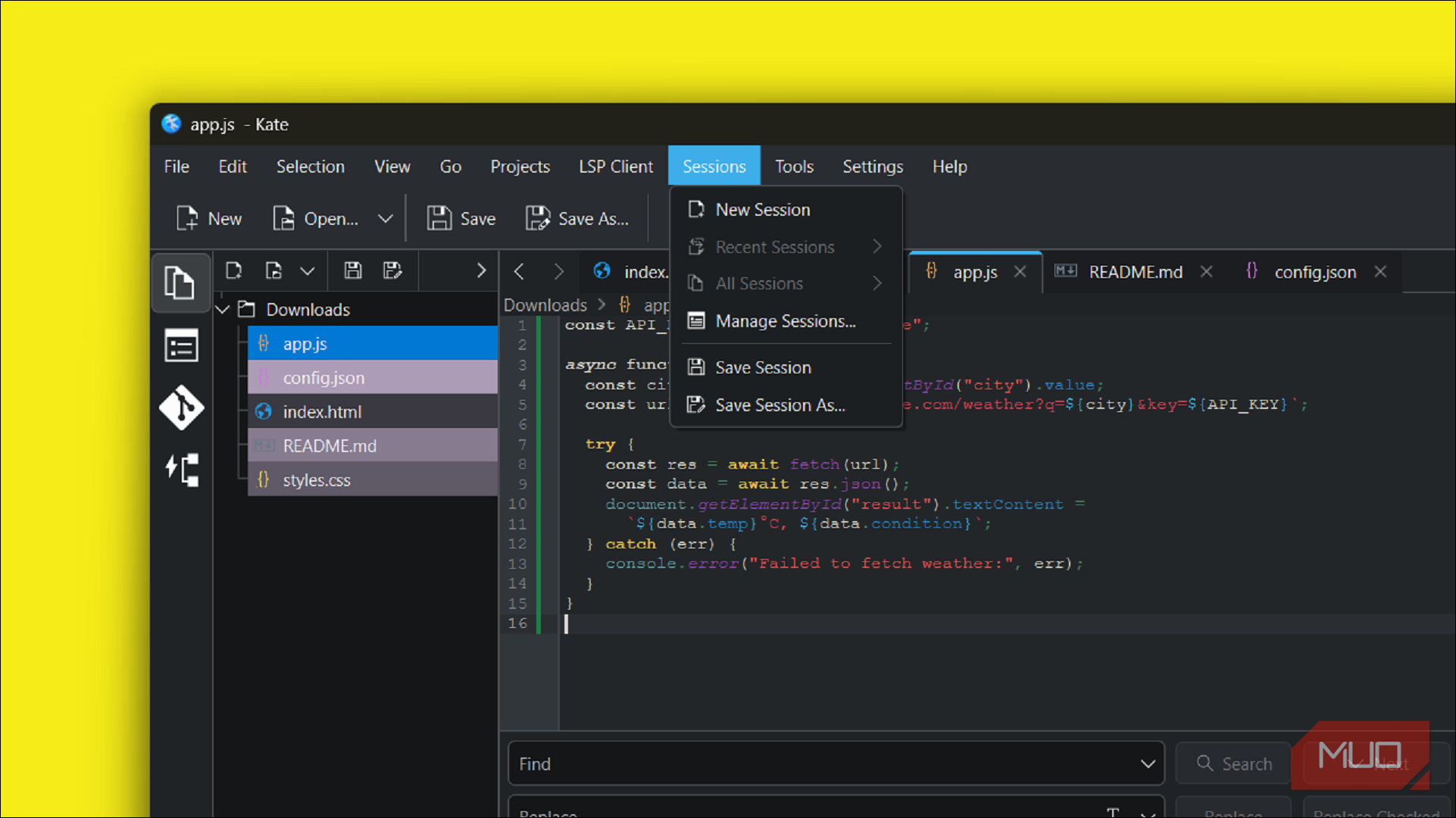Open the Go menu
The height and width of the screenshot is (818, 1456).
(451, 167)
